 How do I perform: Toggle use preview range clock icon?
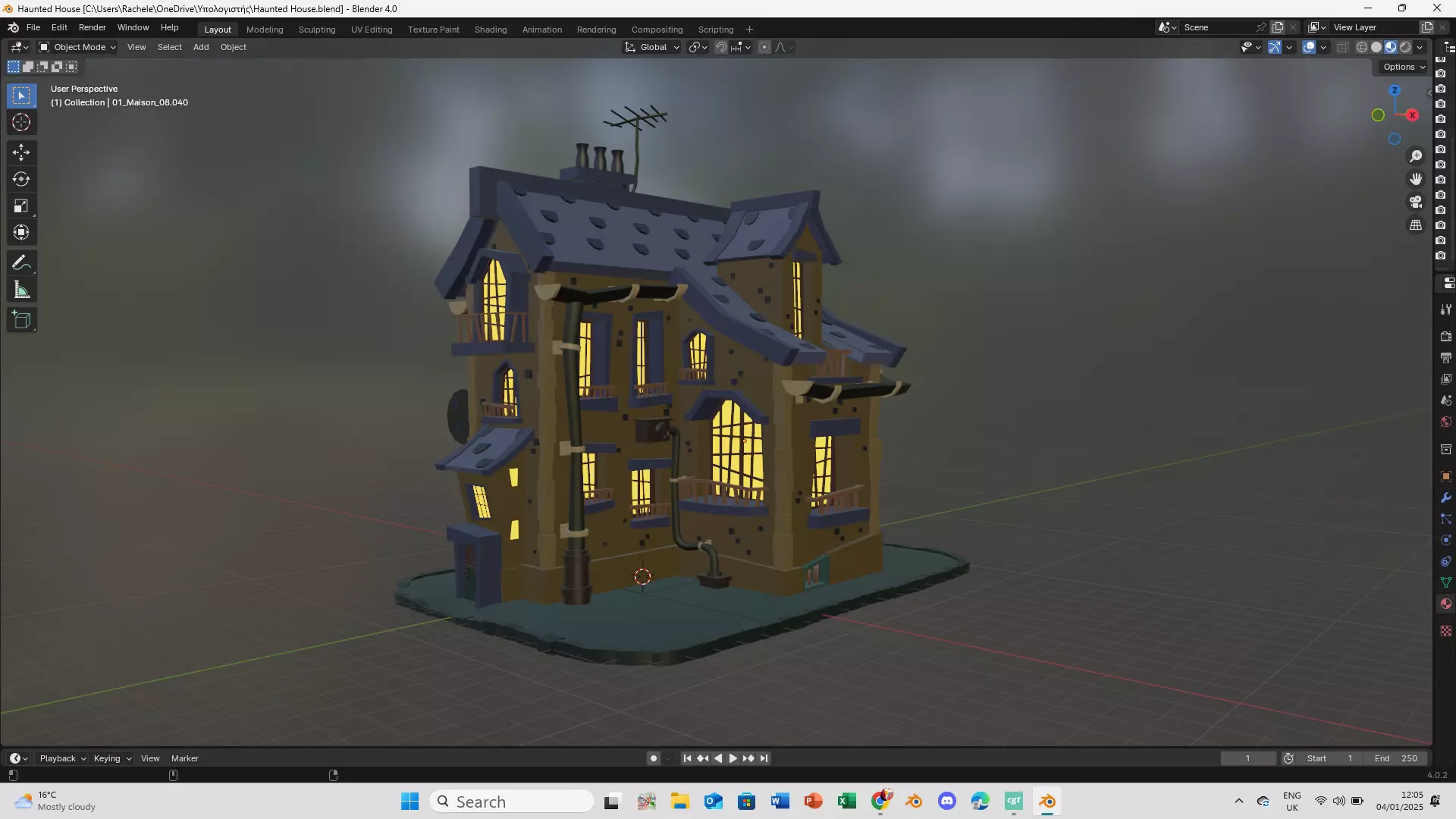[x=1288, y=758]
